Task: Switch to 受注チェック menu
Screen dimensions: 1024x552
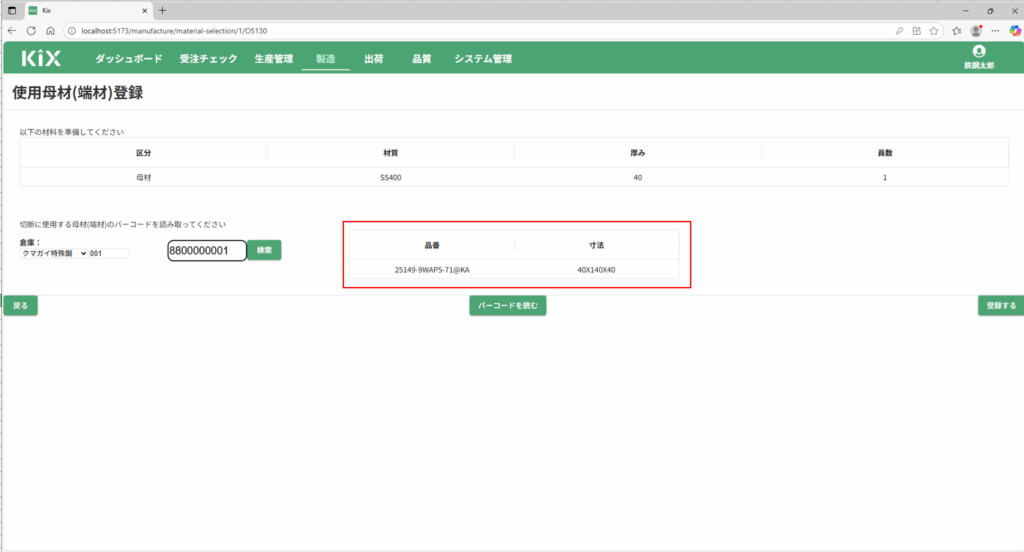Action: click(208, 59)
